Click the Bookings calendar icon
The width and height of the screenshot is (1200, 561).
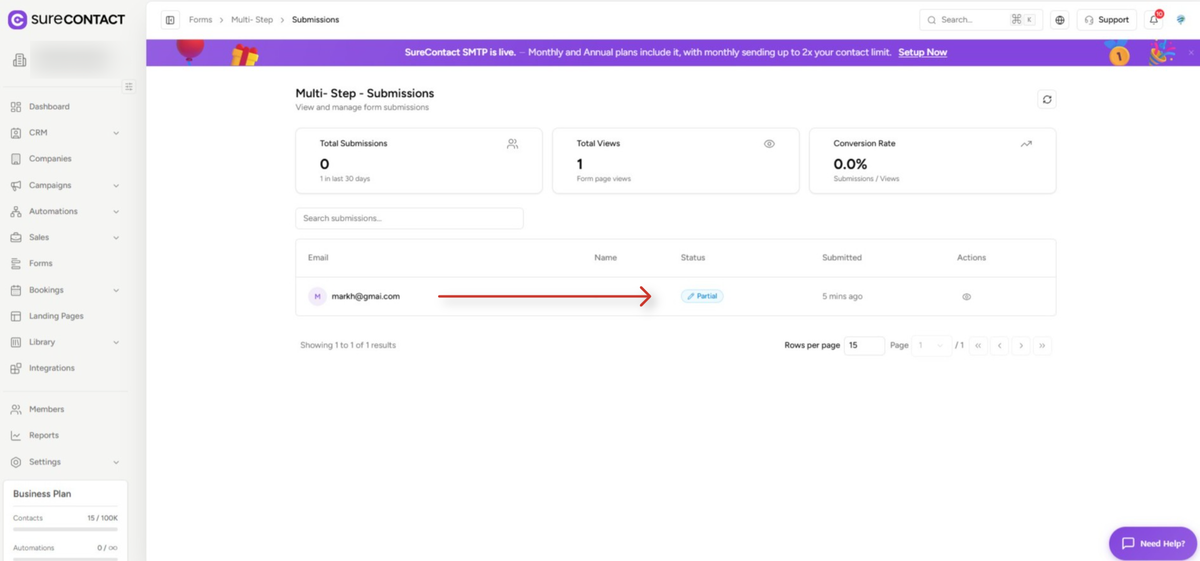click(x=16, y=290)
